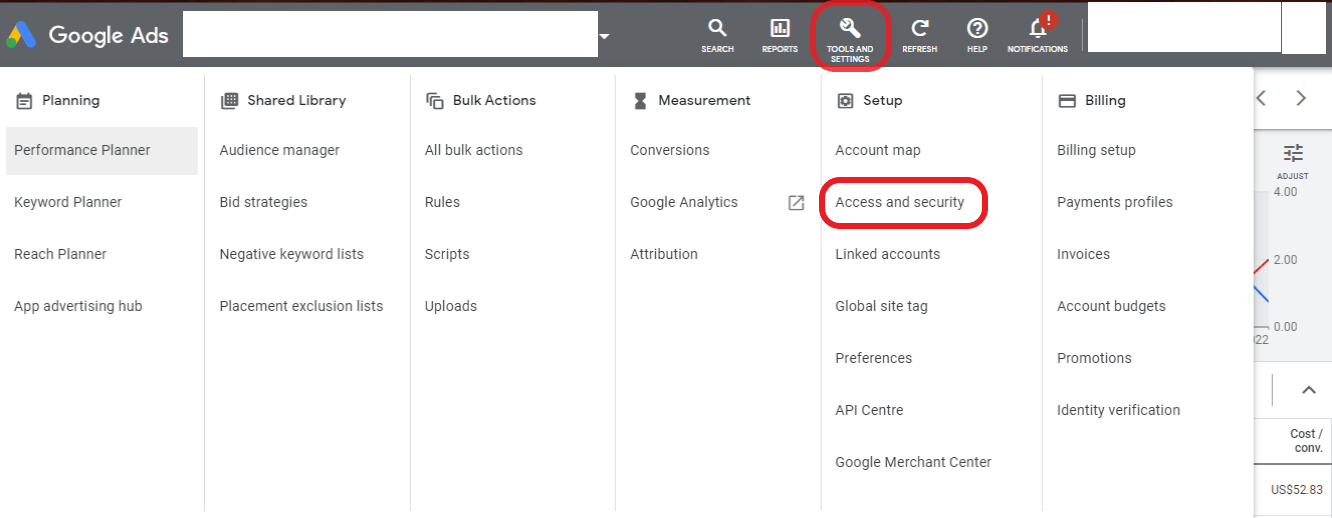
Task: Click the Setup gear icon
Action: 845,100
